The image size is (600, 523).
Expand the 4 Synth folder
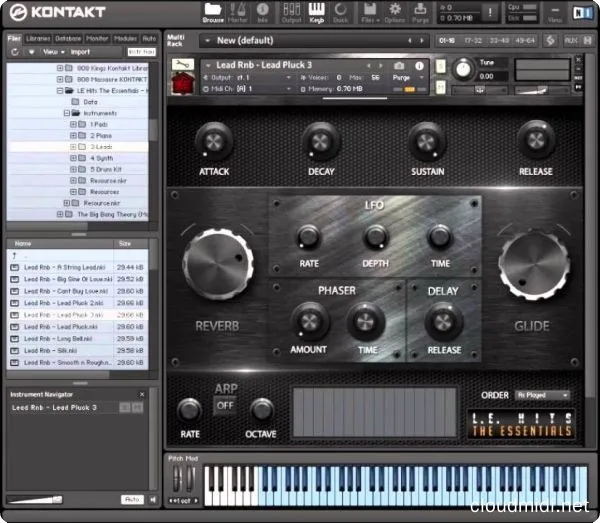73,158
